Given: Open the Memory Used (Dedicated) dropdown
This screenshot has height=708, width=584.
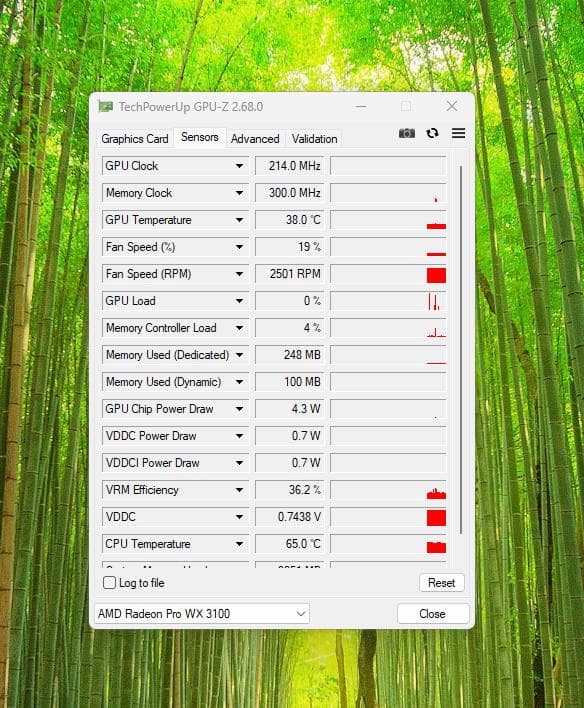Looking at the screenshot, I should 239,355.
